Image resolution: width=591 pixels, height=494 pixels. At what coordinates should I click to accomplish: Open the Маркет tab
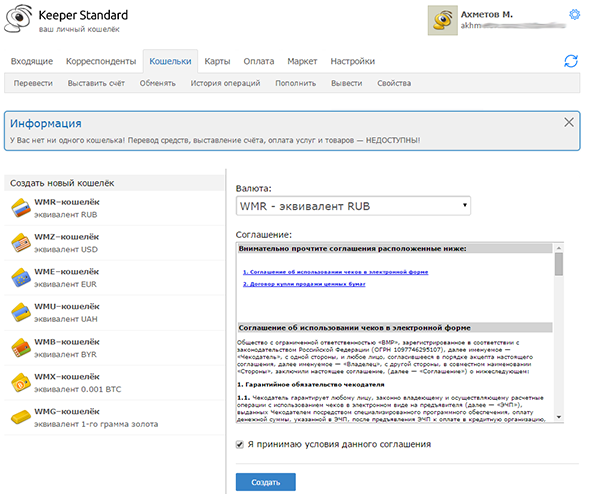coord(302,61)
